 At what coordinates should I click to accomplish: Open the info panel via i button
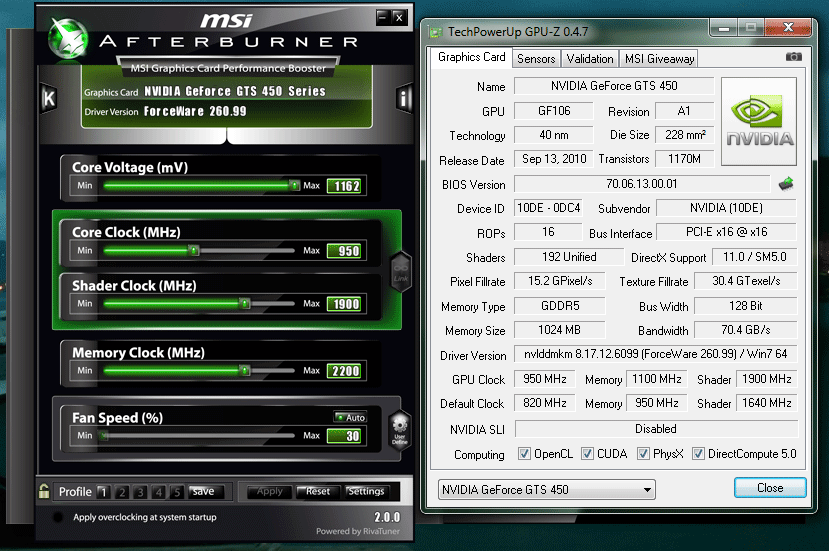[404, 98]
